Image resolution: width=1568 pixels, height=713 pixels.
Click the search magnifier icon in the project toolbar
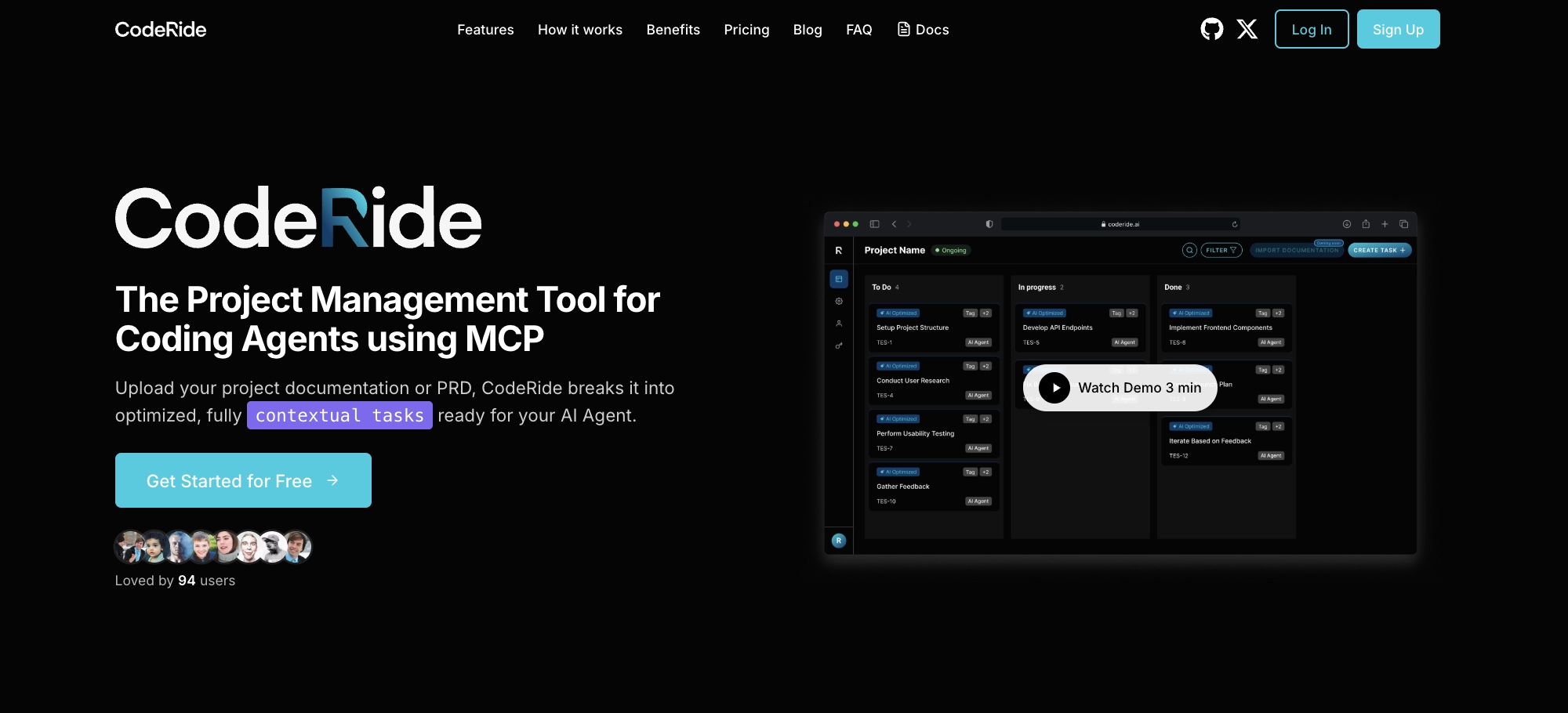point(1189,250)
